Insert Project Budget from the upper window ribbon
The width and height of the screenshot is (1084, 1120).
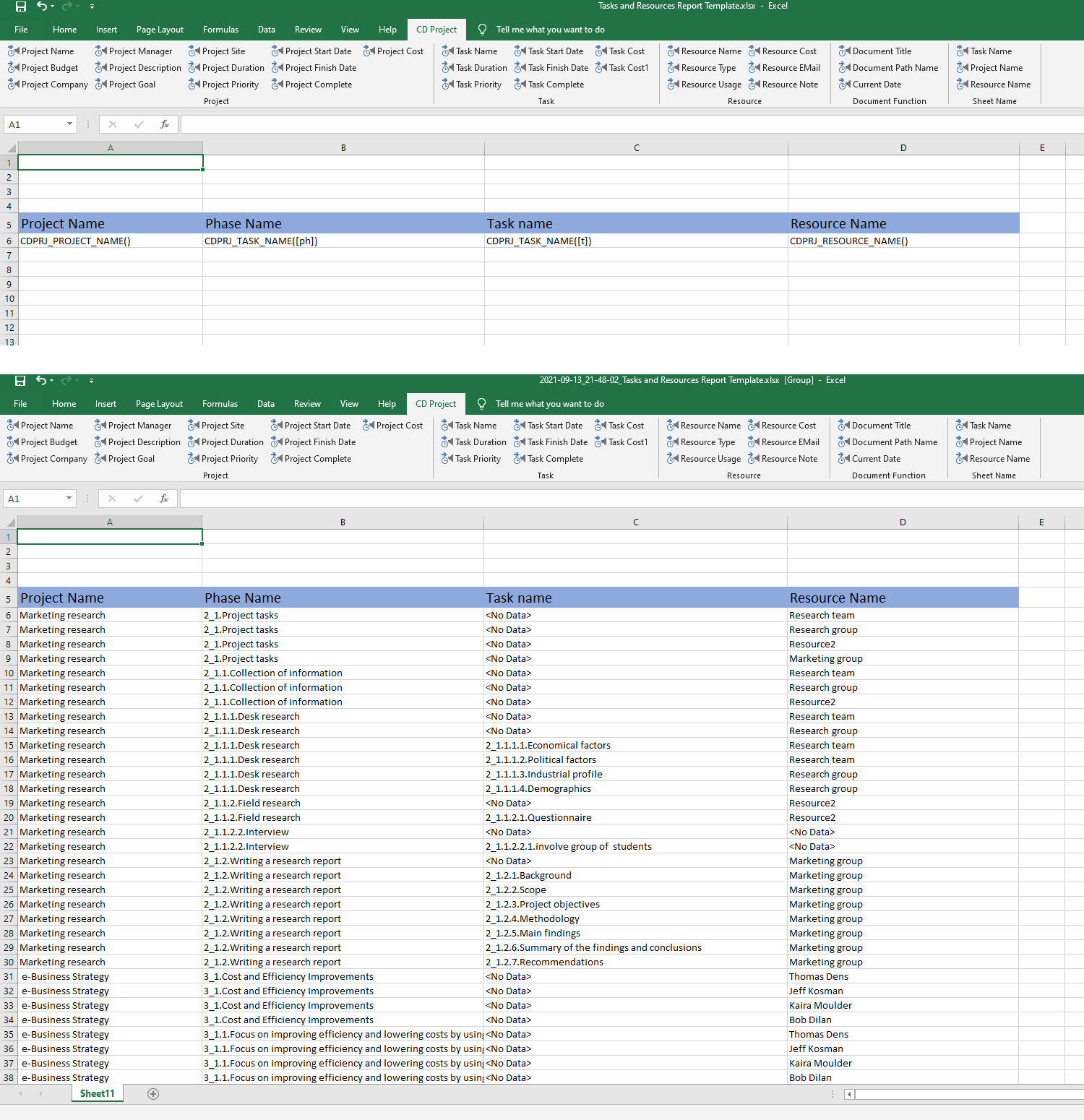pos(43,68)
